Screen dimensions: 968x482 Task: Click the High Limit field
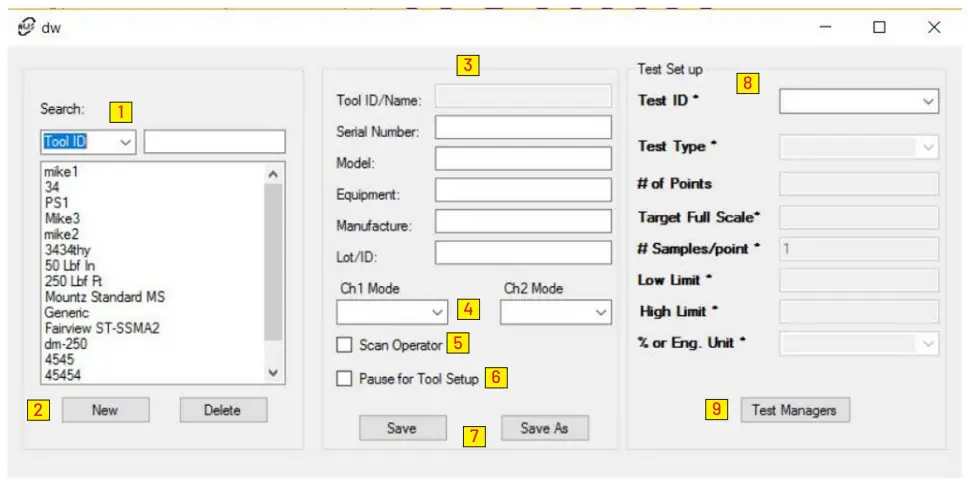(x=859, y=312)
